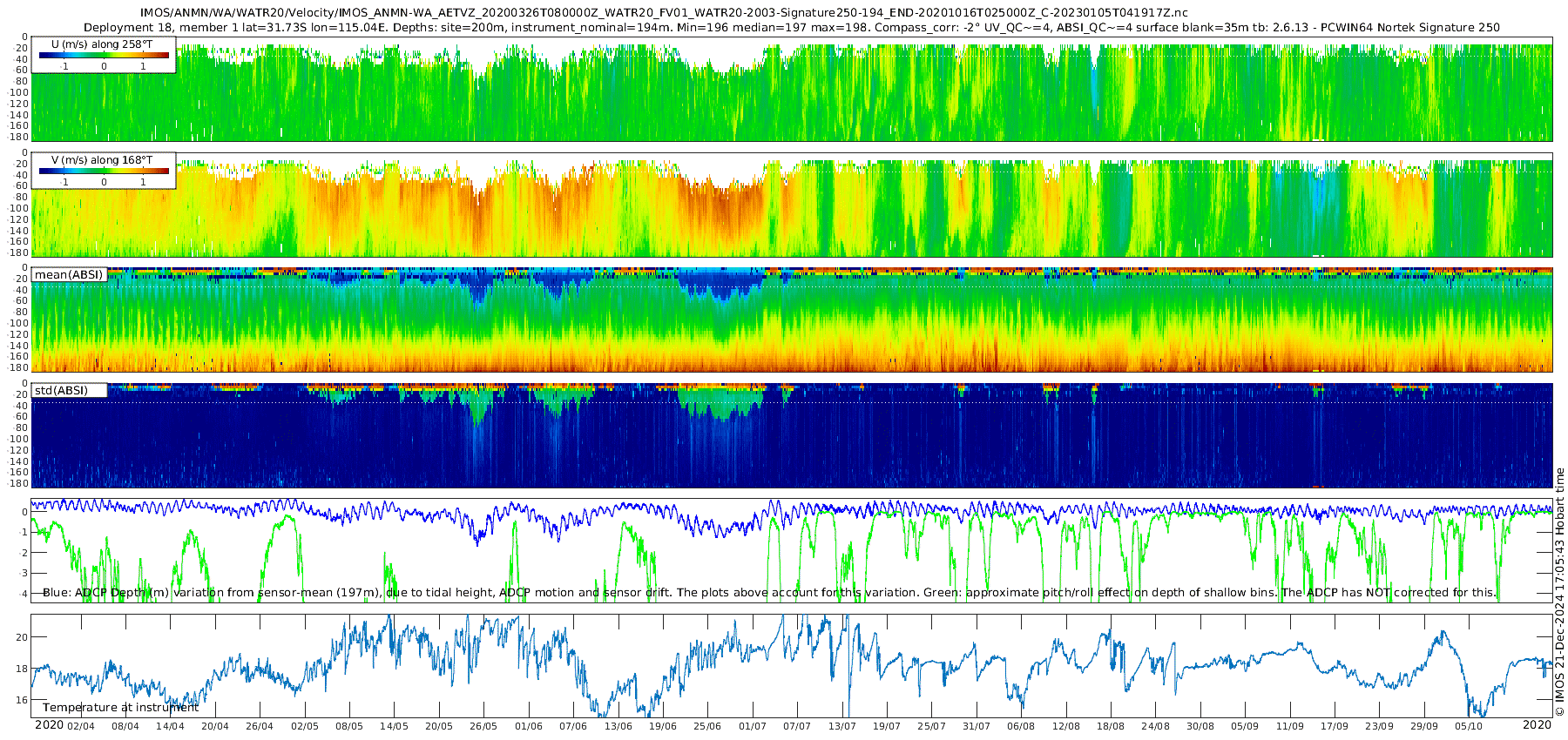Click the Deployment 18 metadata line
This screenshot has height=740, width=1568.
[x=792, y=27]
